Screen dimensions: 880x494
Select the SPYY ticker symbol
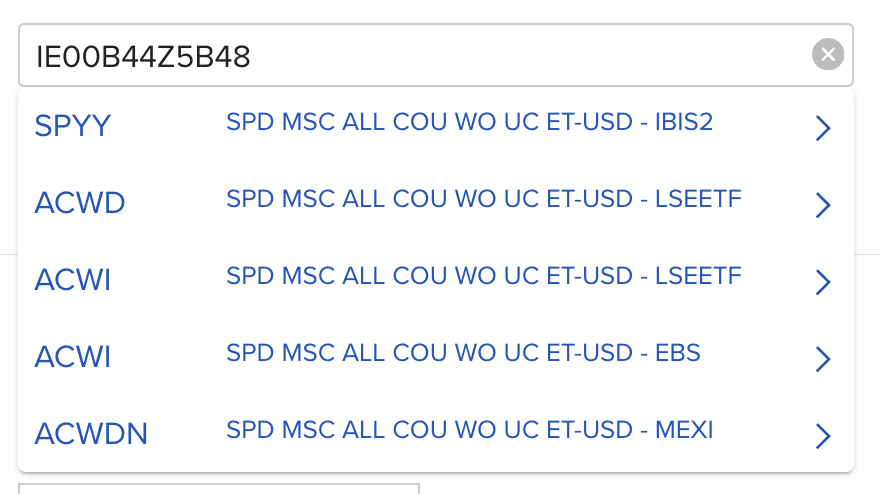pos(72,126)
